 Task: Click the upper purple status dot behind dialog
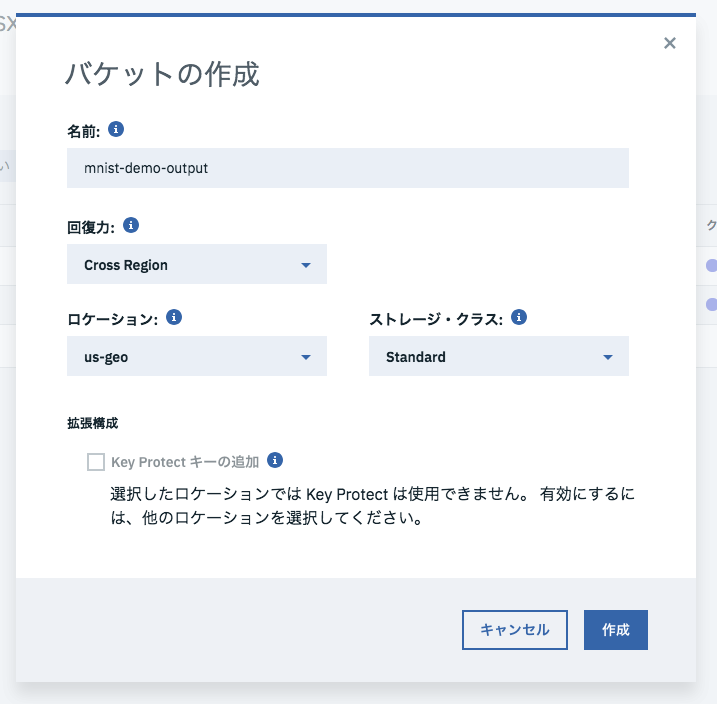tap(711, 265)
